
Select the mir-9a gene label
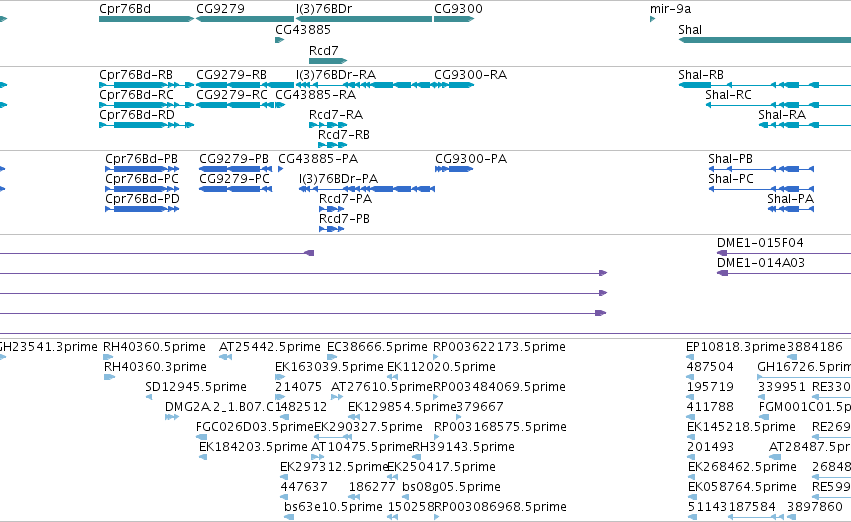pyautogui.click(x=671, y=9)
